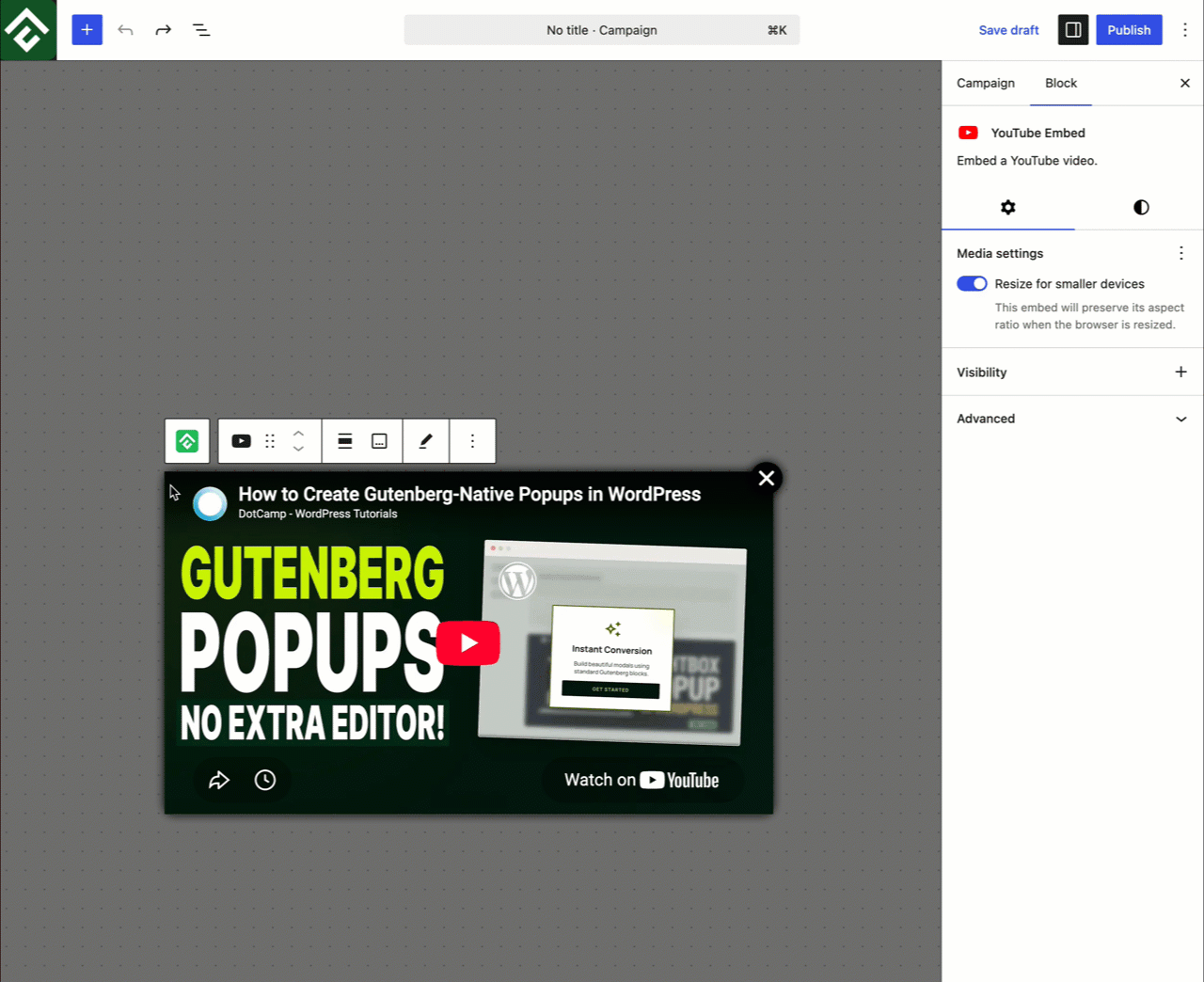Open block toolbar more options menu
The height and width of the screenshot is (982, 1204).
(472, 441)
